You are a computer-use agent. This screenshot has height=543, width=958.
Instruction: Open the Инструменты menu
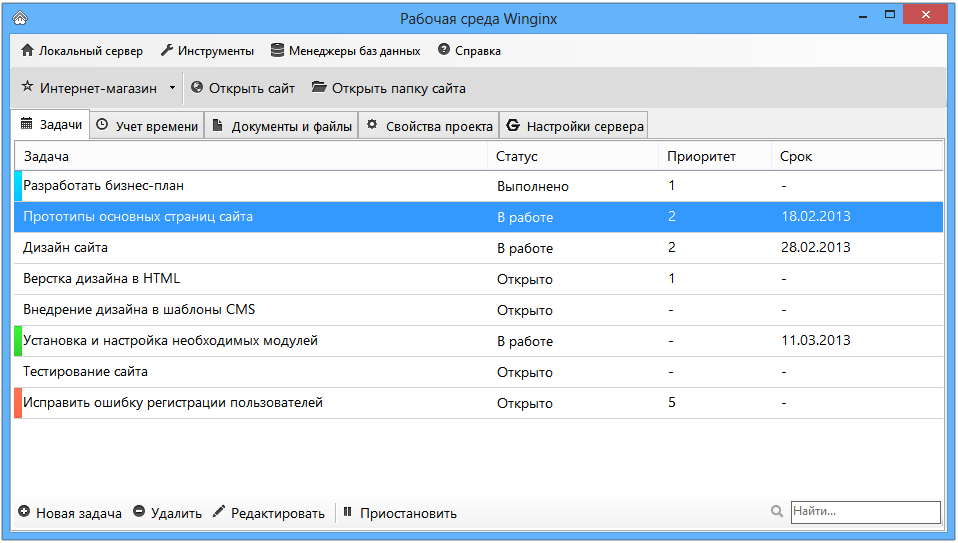click(x=207, y=51)
